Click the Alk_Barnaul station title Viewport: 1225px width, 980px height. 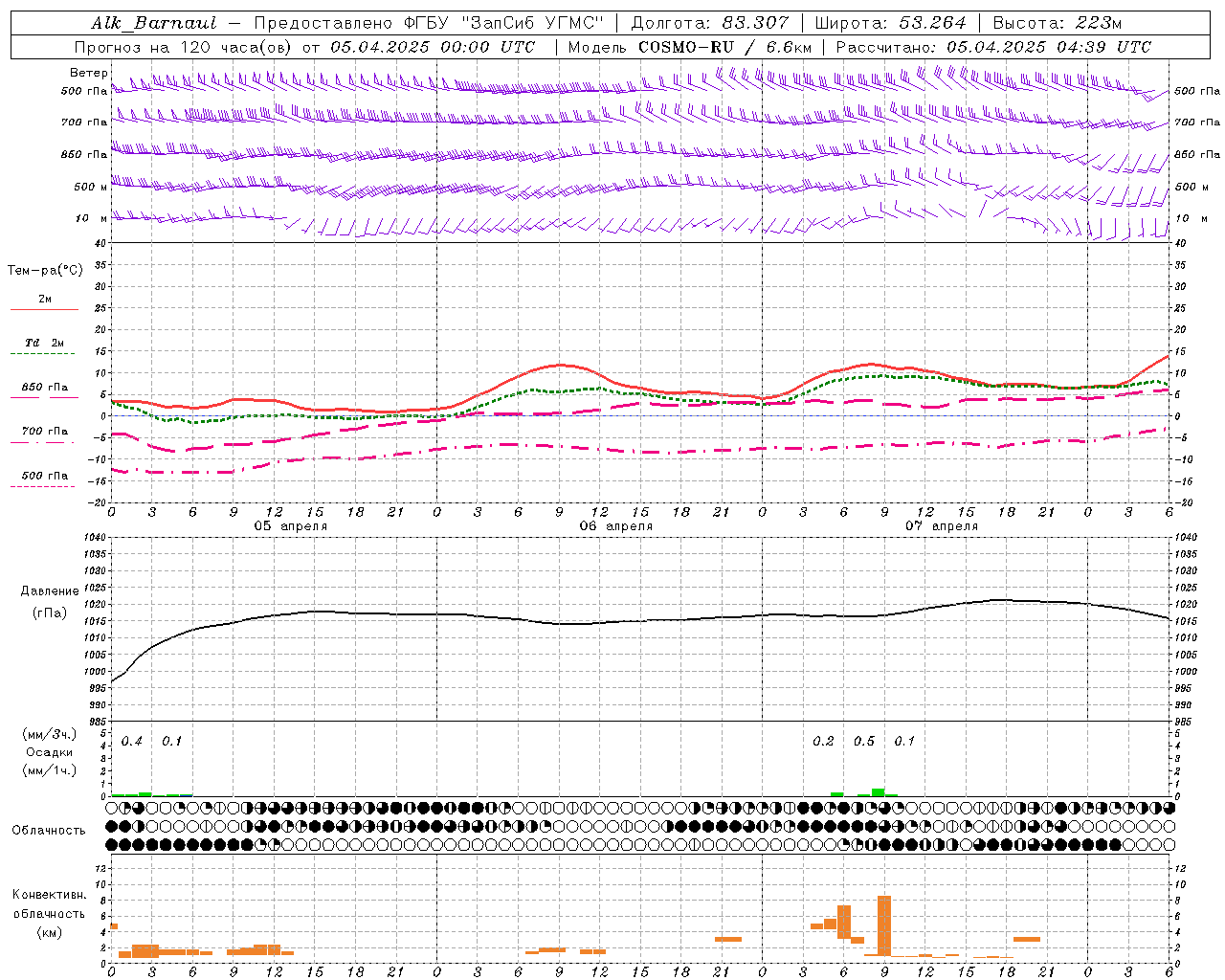154,23
